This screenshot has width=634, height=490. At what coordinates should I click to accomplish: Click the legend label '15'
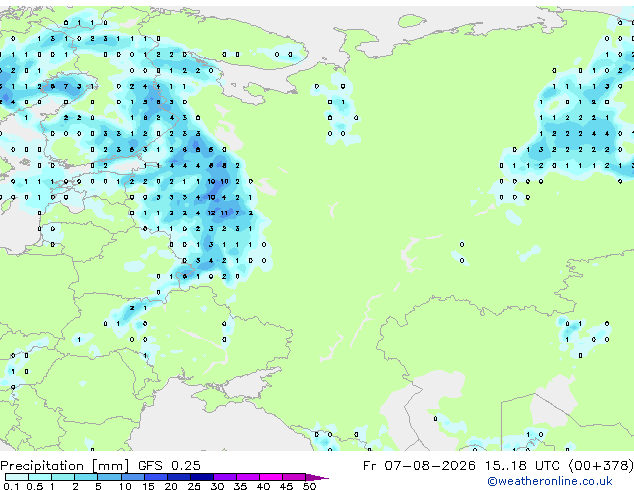pos(148,486)
